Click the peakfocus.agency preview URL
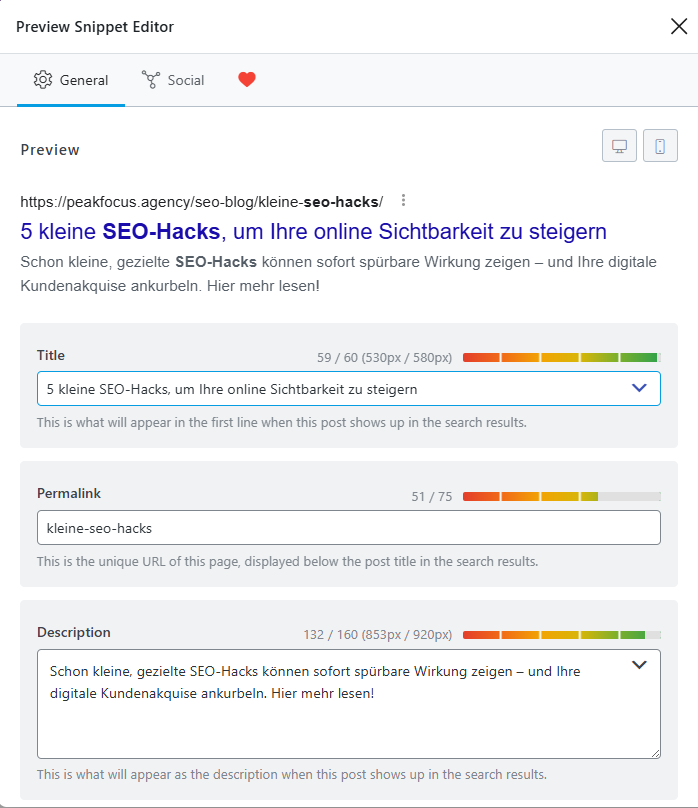This screenshot has height=808, width=698. 200,200
